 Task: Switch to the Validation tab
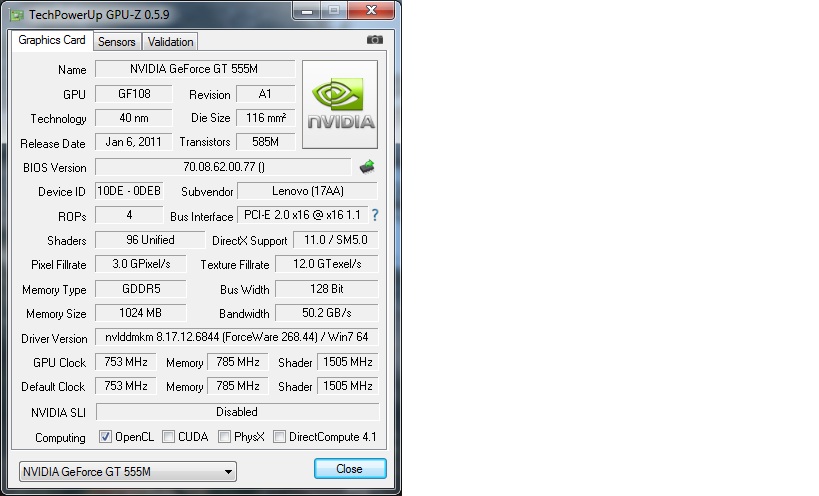click(170, 42)
